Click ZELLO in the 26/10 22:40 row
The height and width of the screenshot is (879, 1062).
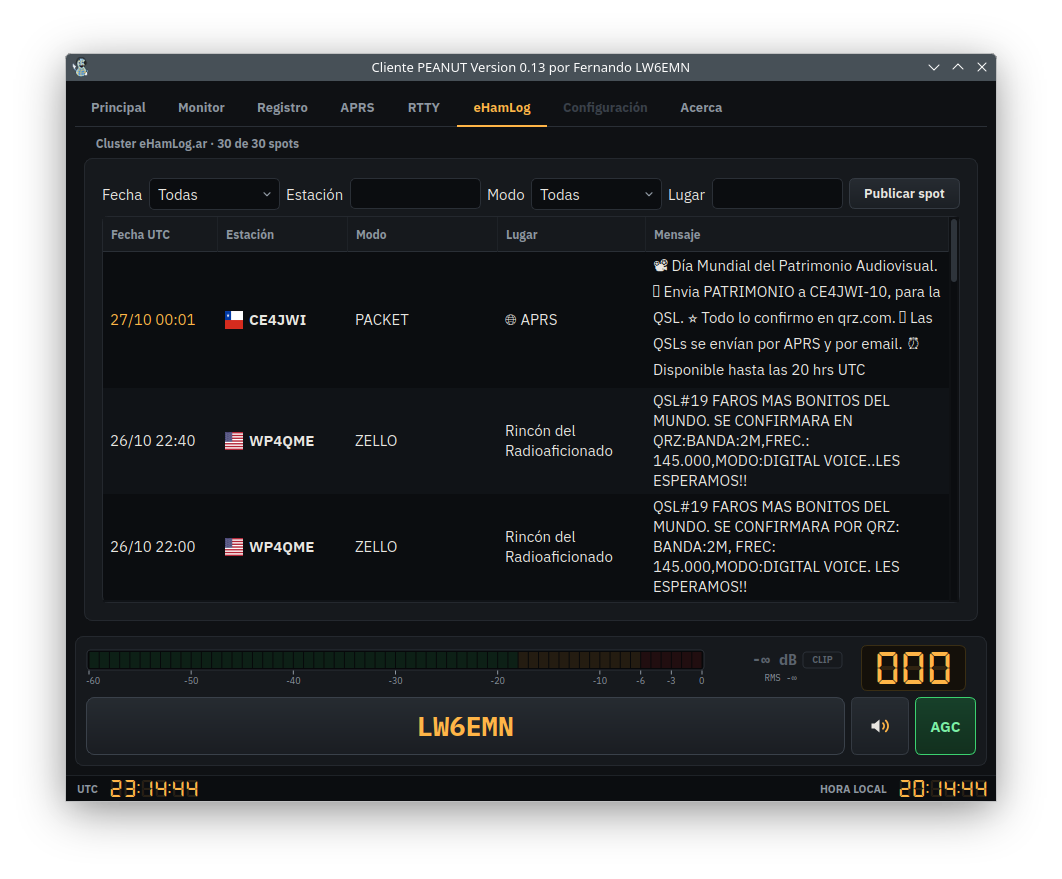pyautogui.click(x=376, y=441)
